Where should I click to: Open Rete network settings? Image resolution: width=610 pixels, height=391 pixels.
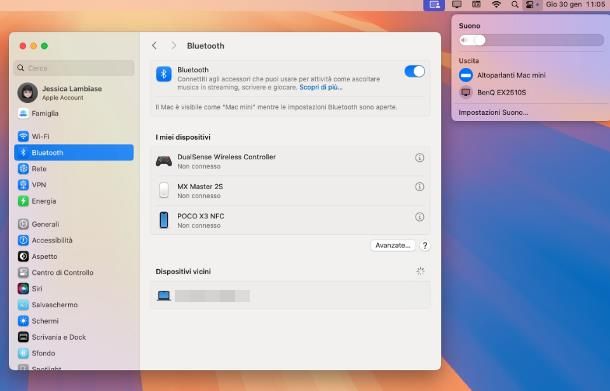click(x=74, y=168)
